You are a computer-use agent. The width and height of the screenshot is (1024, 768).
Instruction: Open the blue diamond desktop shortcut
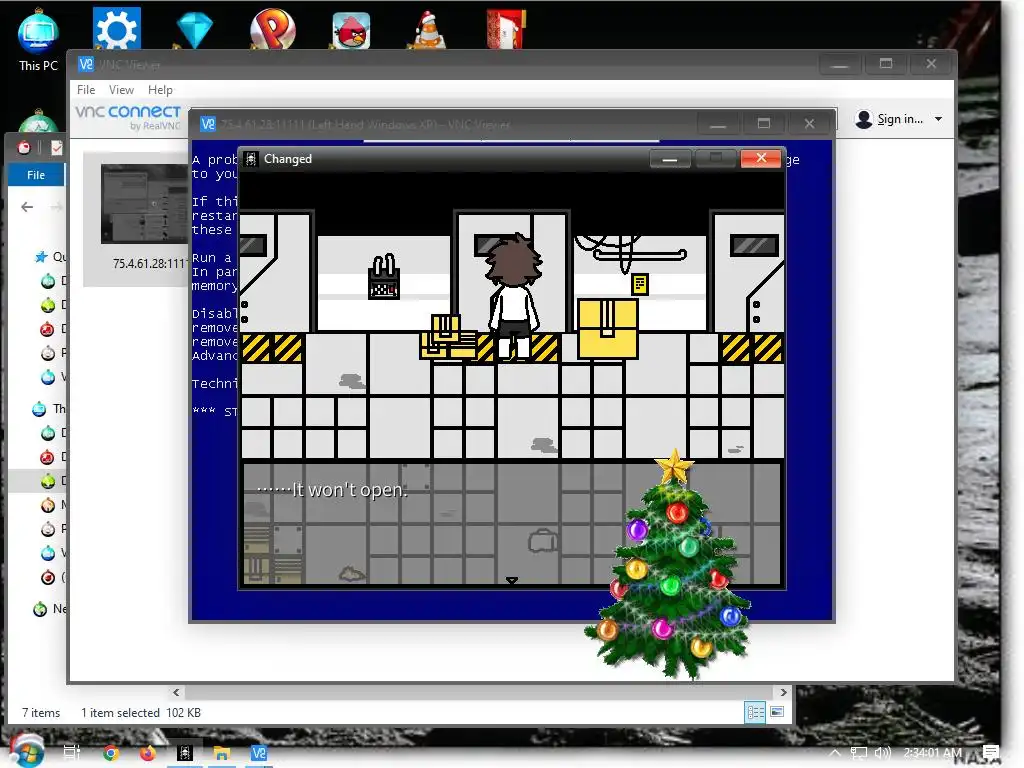pos(195,30)
